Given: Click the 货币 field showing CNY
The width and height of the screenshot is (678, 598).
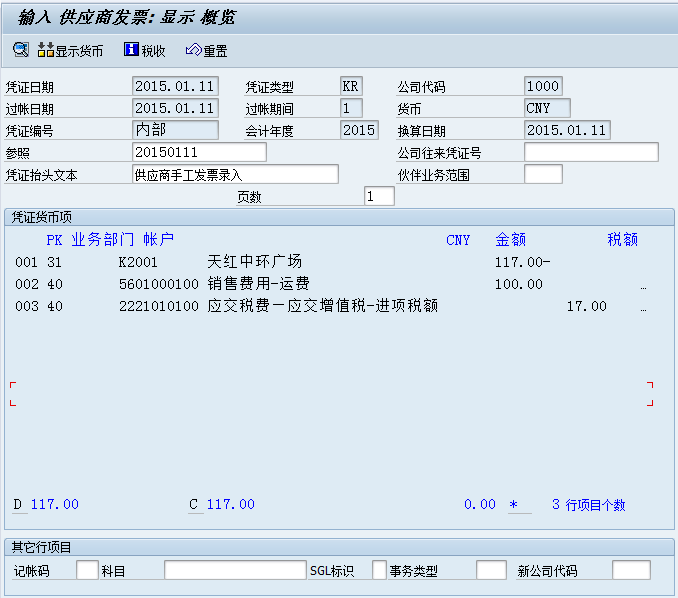Looking at the screenshot, I should point(547,108).
